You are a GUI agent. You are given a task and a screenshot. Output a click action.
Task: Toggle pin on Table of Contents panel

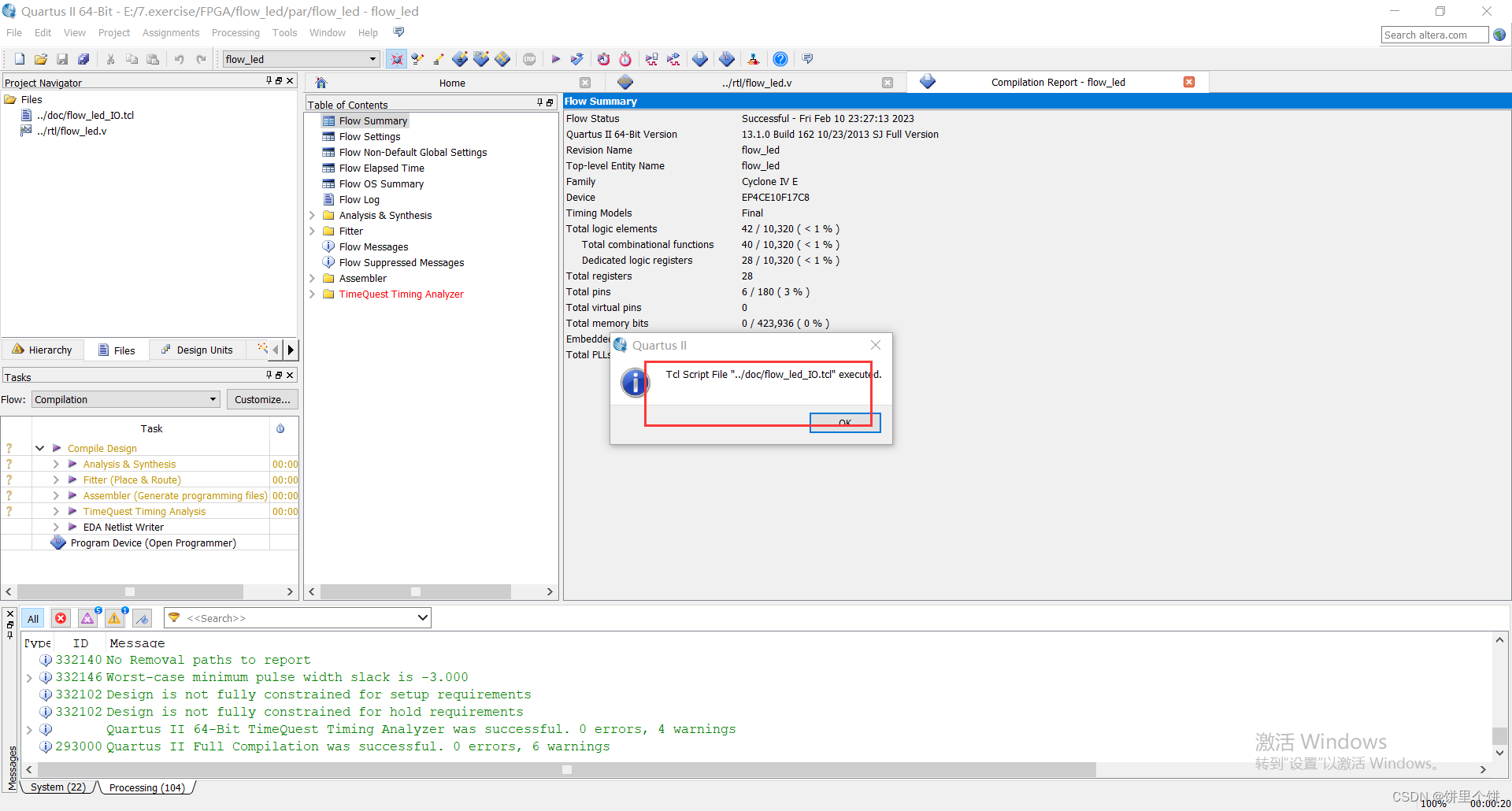539,102
